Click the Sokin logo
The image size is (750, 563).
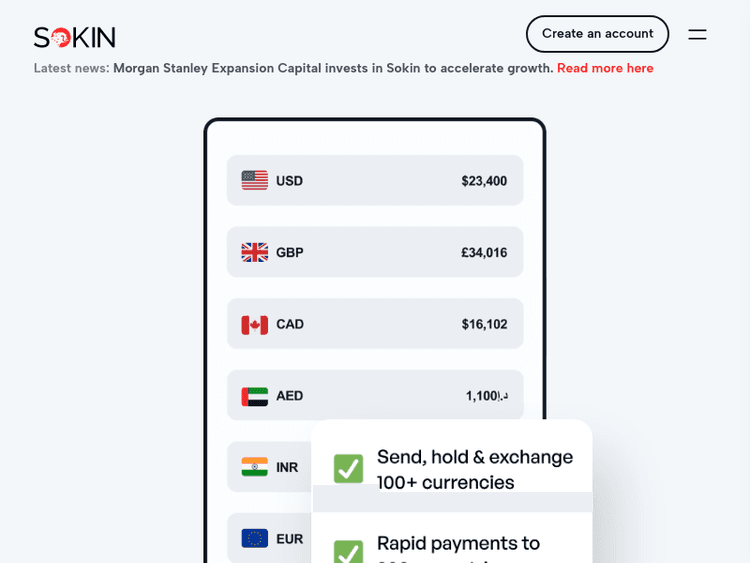[74, 37]
